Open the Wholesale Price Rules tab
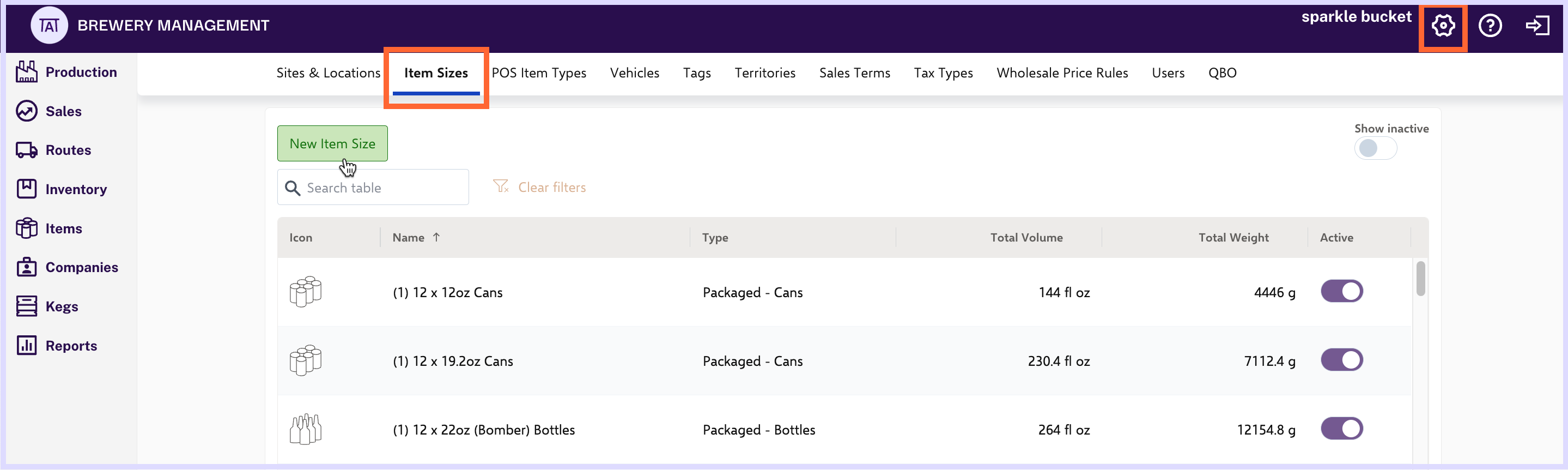The height and width of the screenshot is (470, 1568). coord(1061,73)
